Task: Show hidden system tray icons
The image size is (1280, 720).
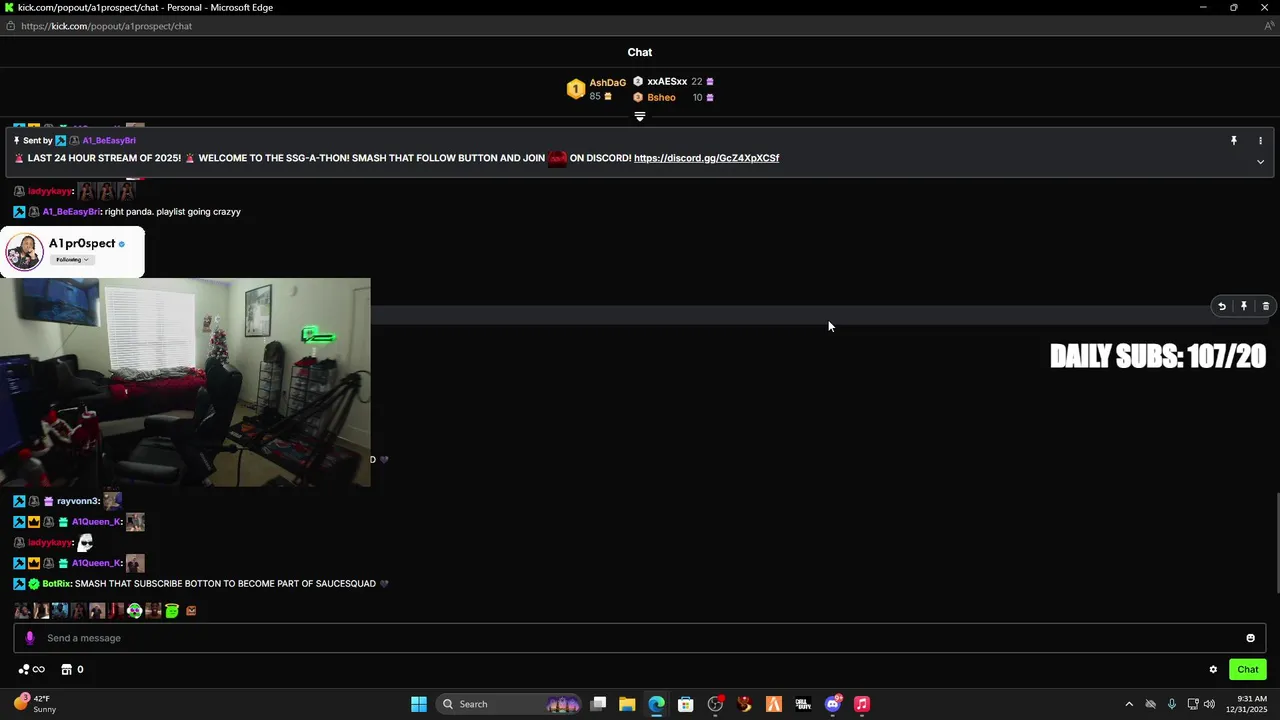Action: coord(1129,704)
